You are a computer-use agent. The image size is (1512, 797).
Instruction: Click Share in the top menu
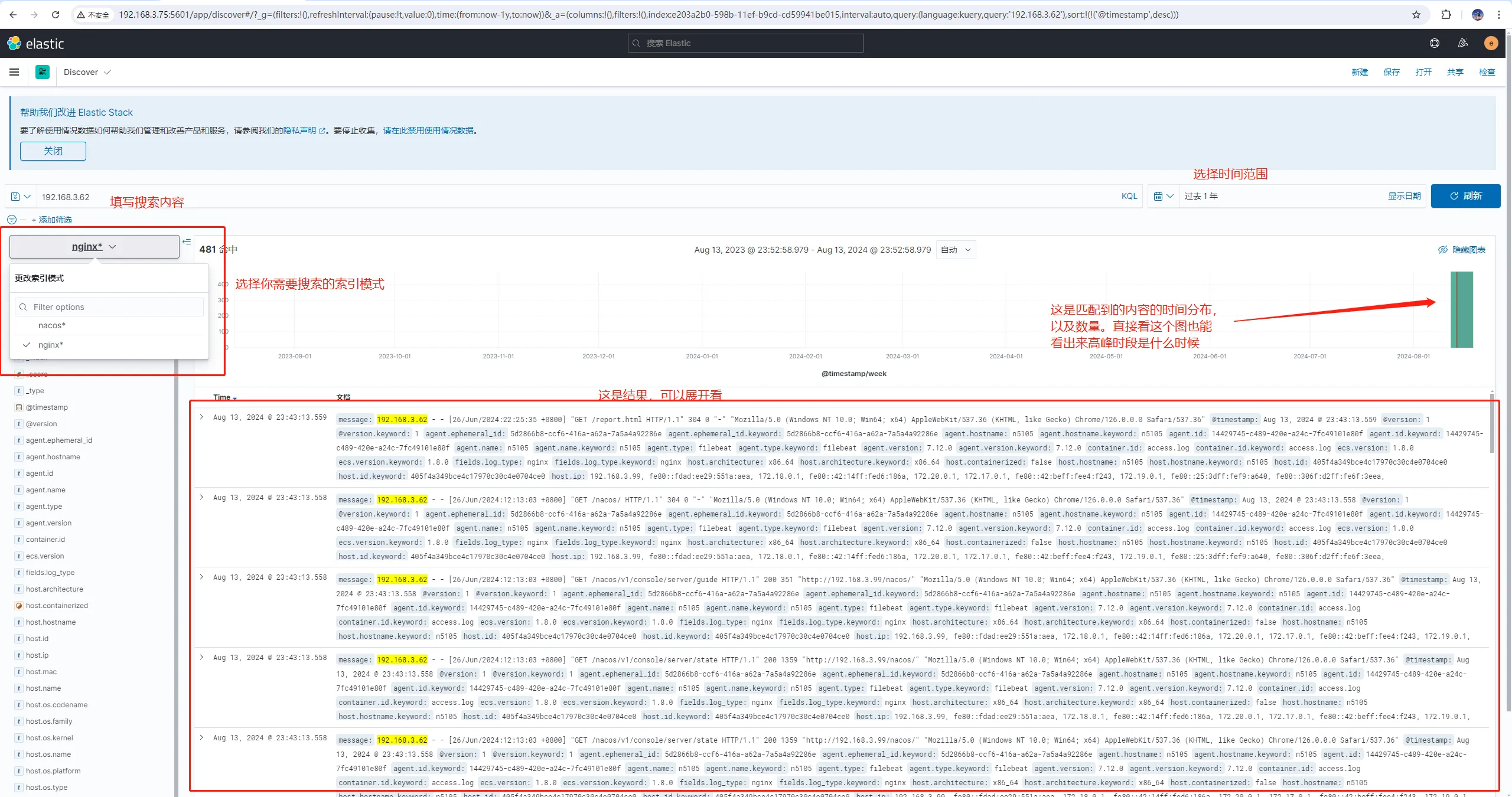click(1455, 72)
